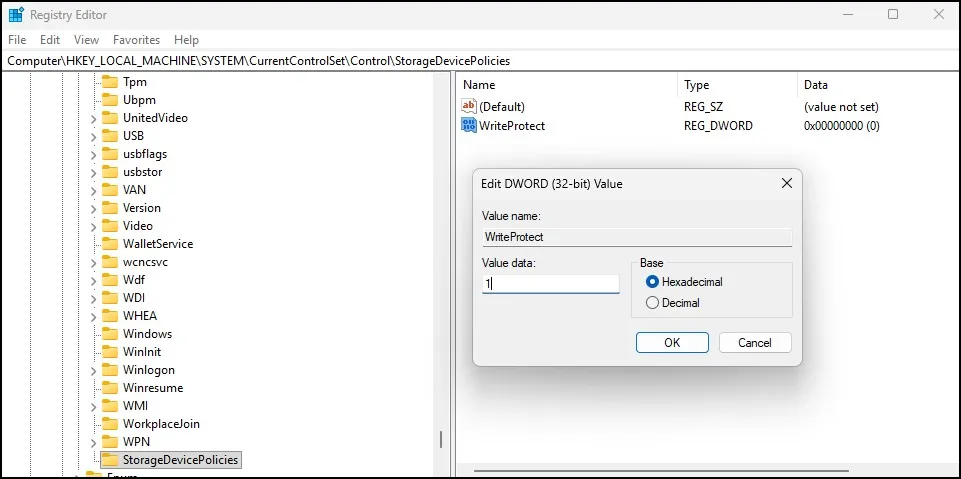Click the REG_SZ type cell
Screen dimensions: 961x479
click(703, 107)
